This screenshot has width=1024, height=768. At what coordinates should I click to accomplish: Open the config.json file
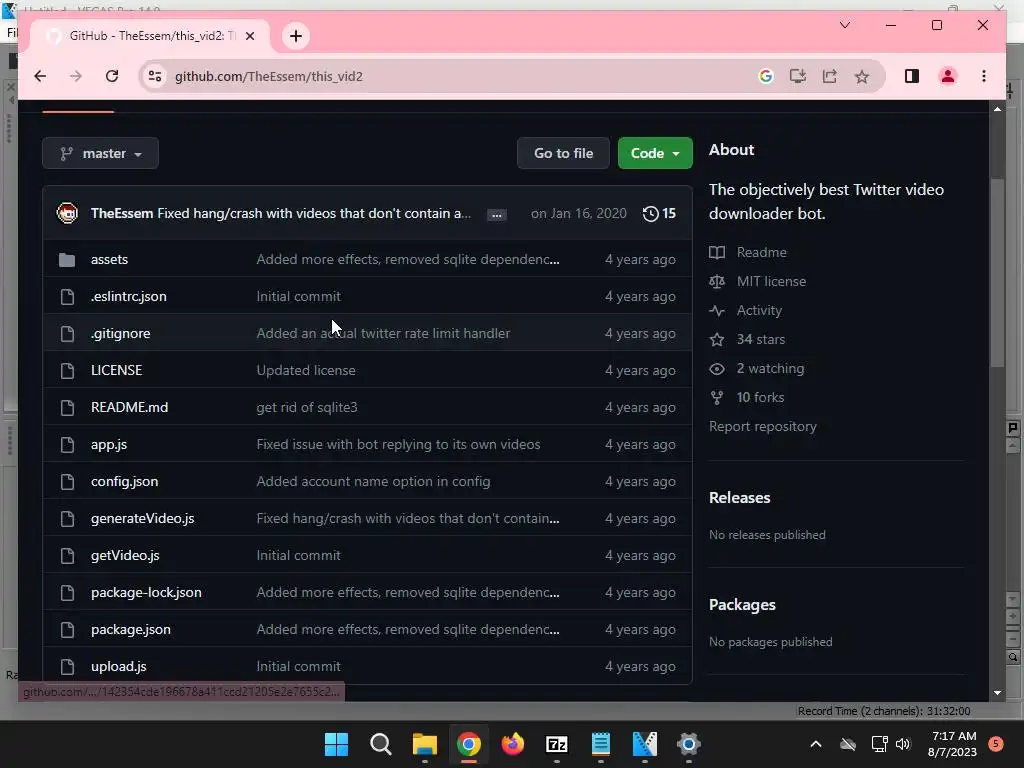(x=124, y=481)
